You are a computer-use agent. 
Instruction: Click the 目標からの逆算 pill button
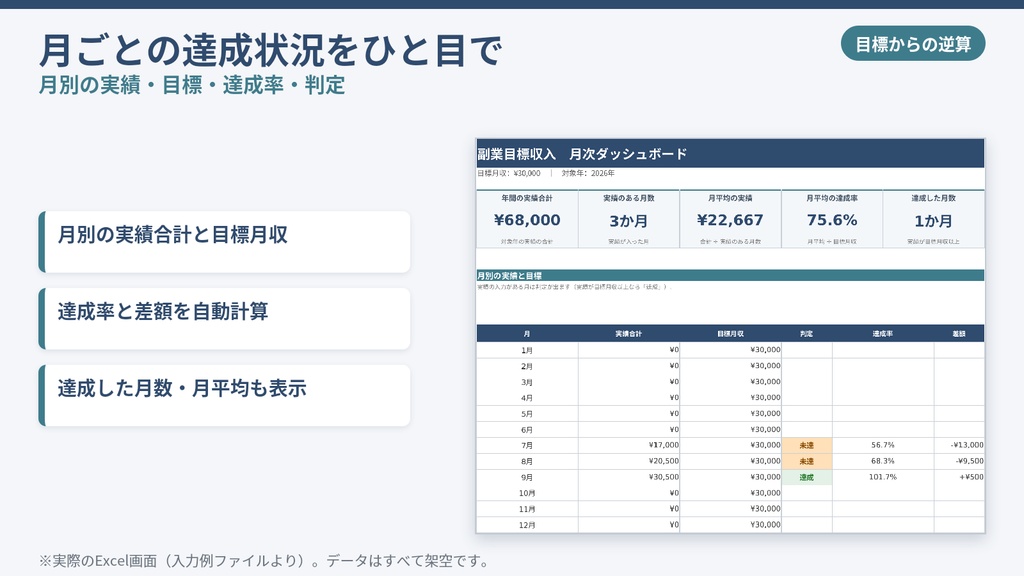(x=912, y=44)
